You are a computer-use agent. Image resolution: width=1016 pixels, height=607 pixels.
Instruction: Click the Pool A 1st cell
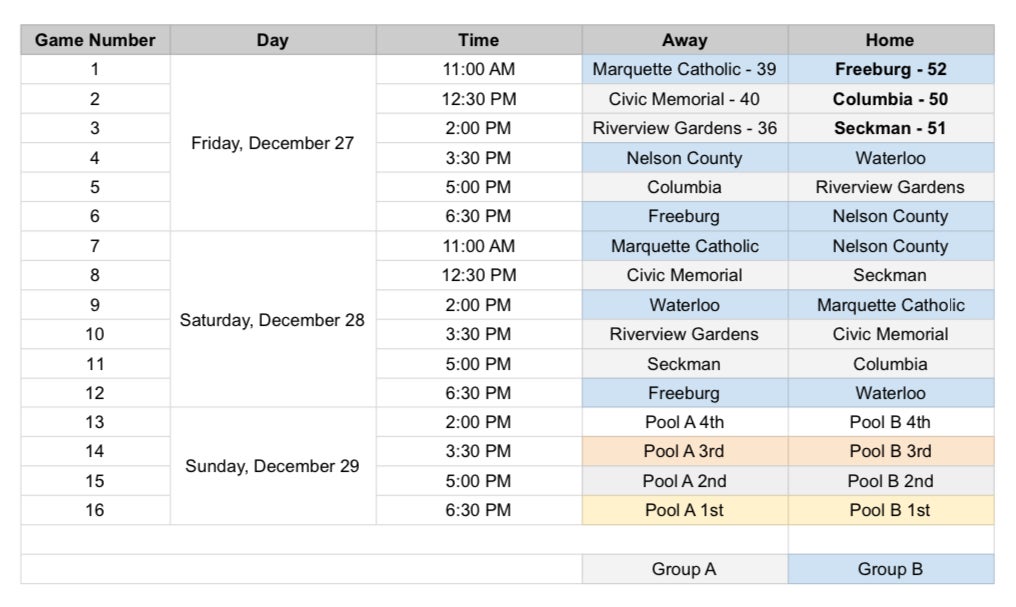pos(684,510)
